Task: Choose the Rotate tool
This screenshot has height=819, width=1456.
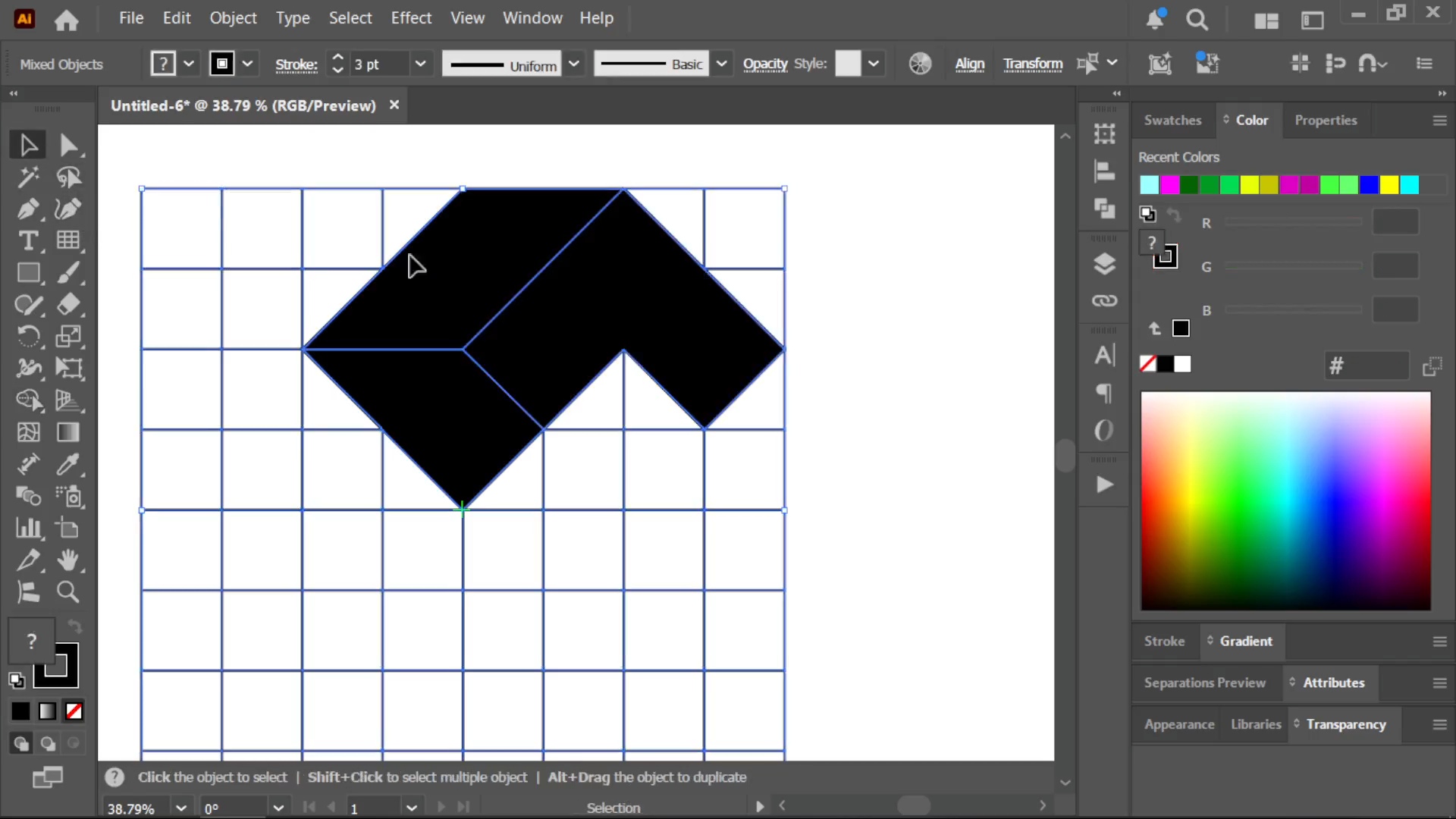Action: pos(28,337)
